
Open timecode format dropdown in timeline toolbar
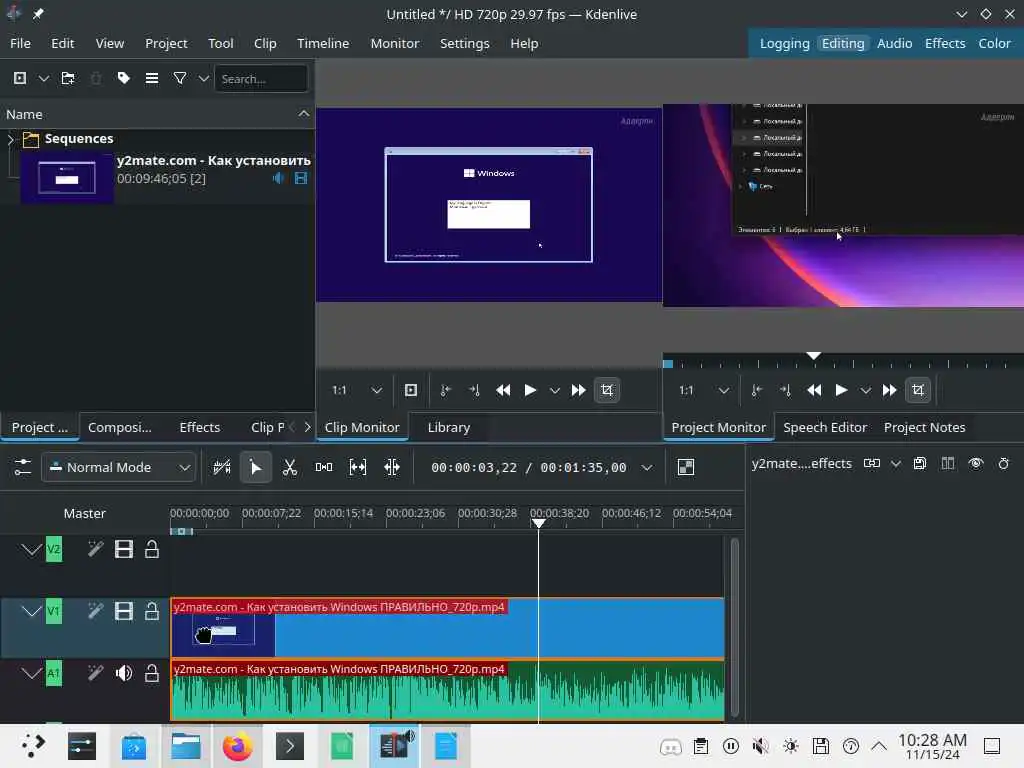coord(647,468)
